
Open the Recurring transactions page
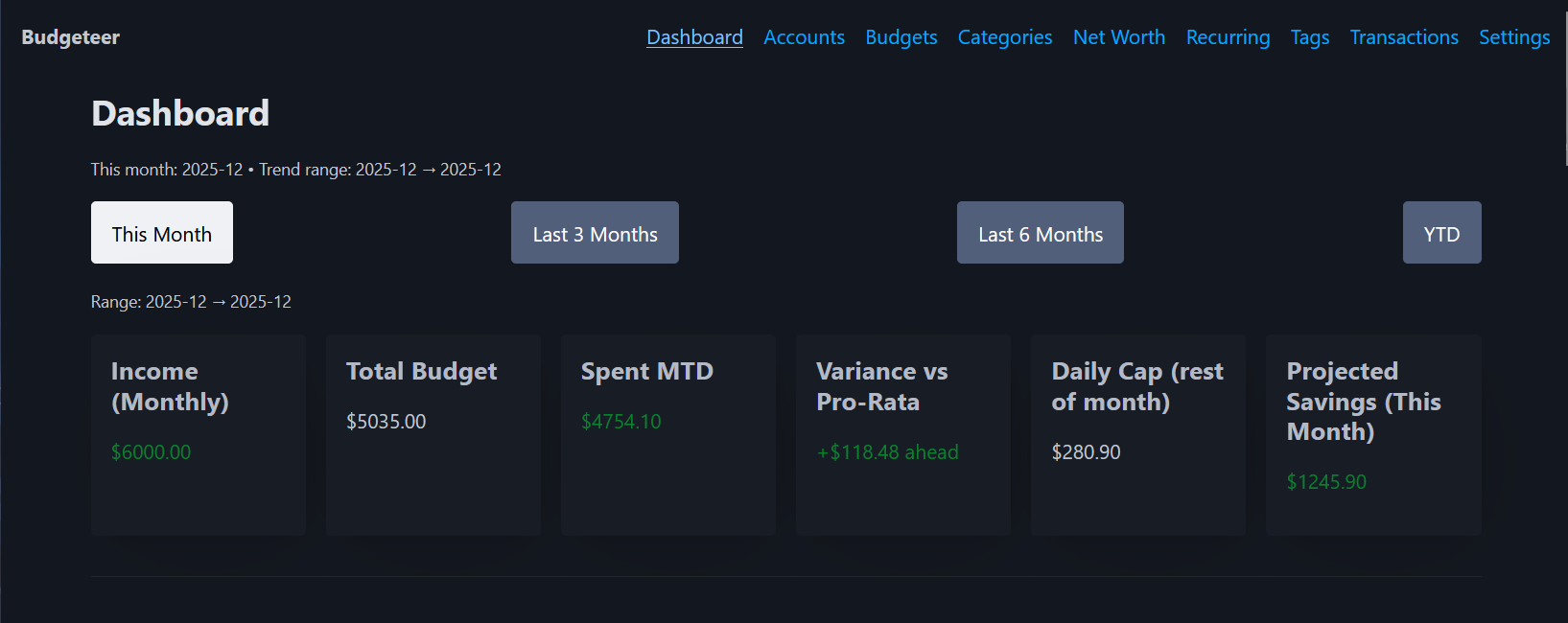click(x=1228, y=37)
